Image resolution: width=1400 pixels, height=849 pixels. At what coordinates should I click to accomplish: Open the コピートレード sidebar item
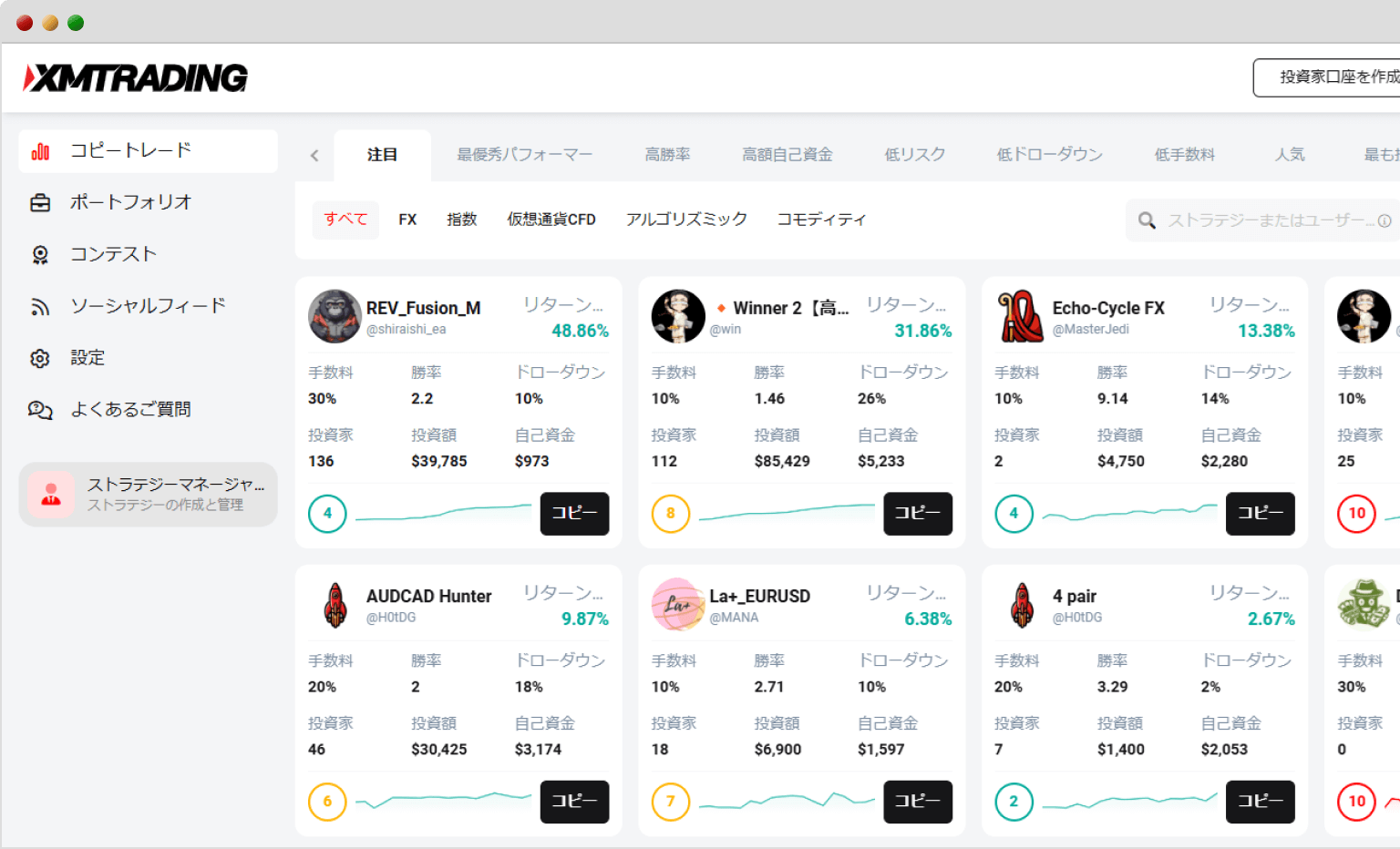click(149, 151)
